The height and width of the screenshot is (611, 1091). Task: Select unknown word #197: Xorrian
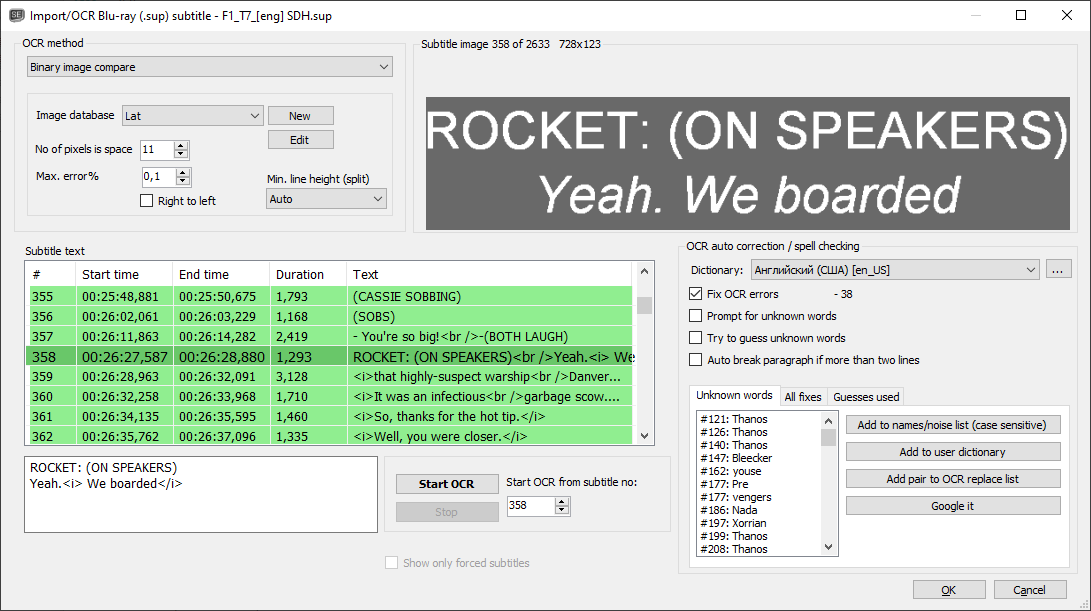[x=733, y=523]
